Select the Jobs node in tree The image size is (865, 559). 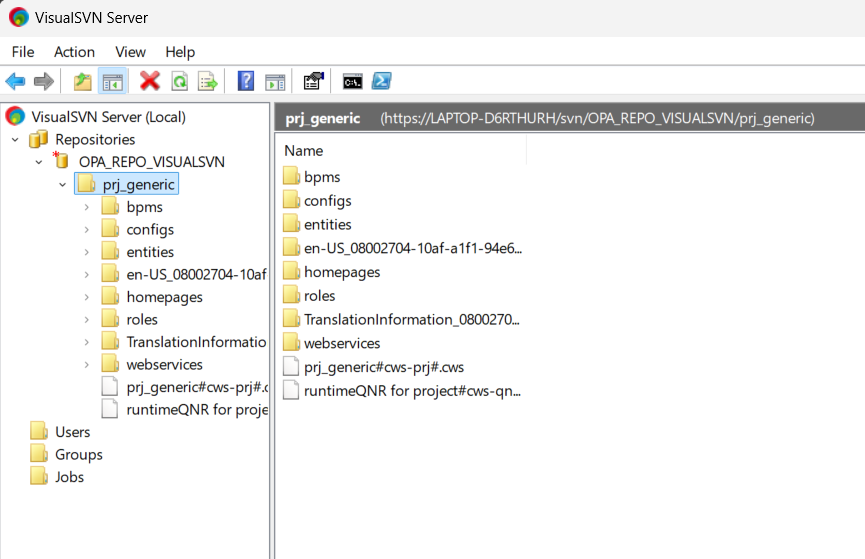click(57, 477)
